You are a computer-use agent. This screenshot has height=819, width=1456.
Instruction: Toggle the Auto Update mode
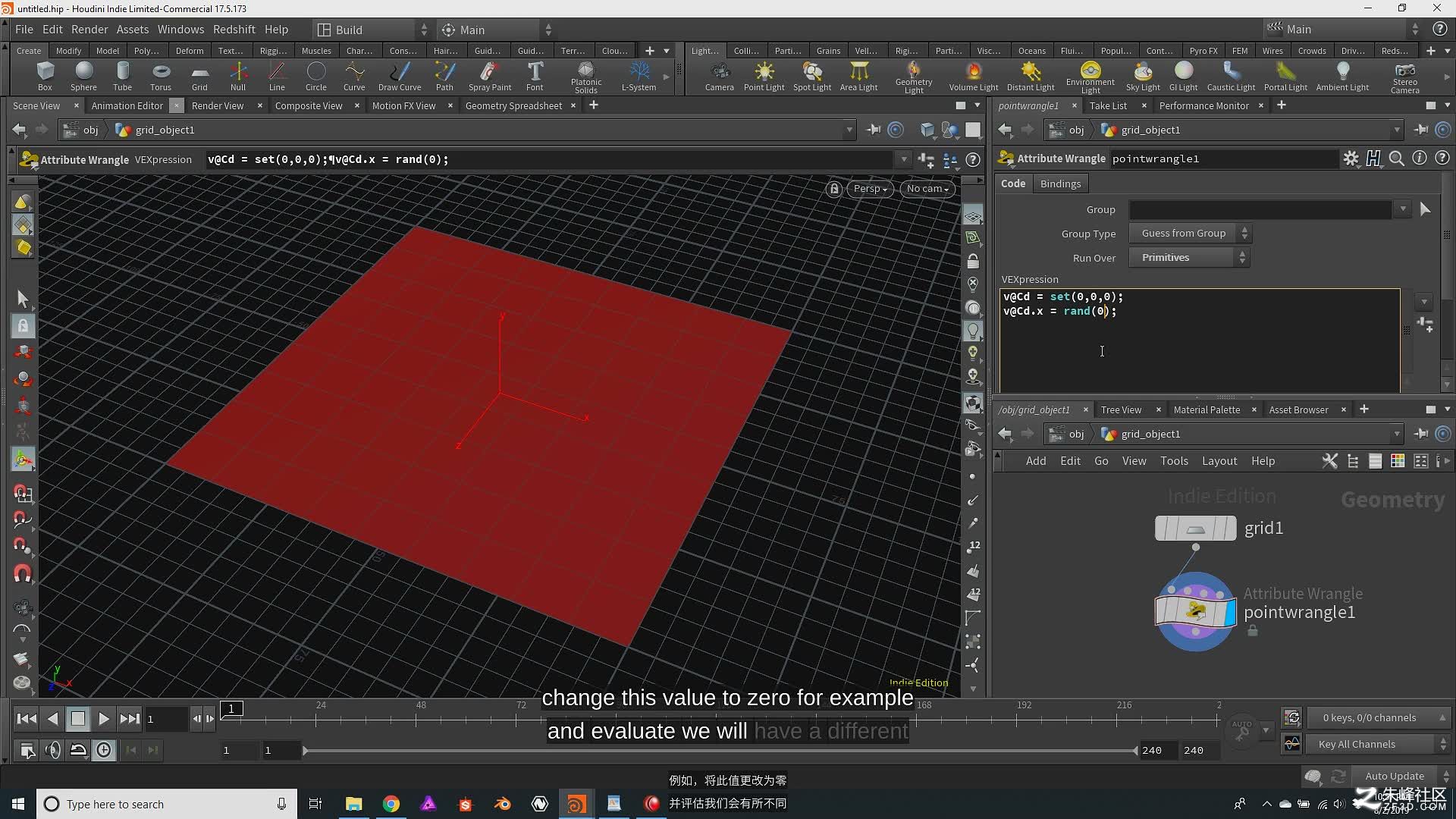[1394, 776]
